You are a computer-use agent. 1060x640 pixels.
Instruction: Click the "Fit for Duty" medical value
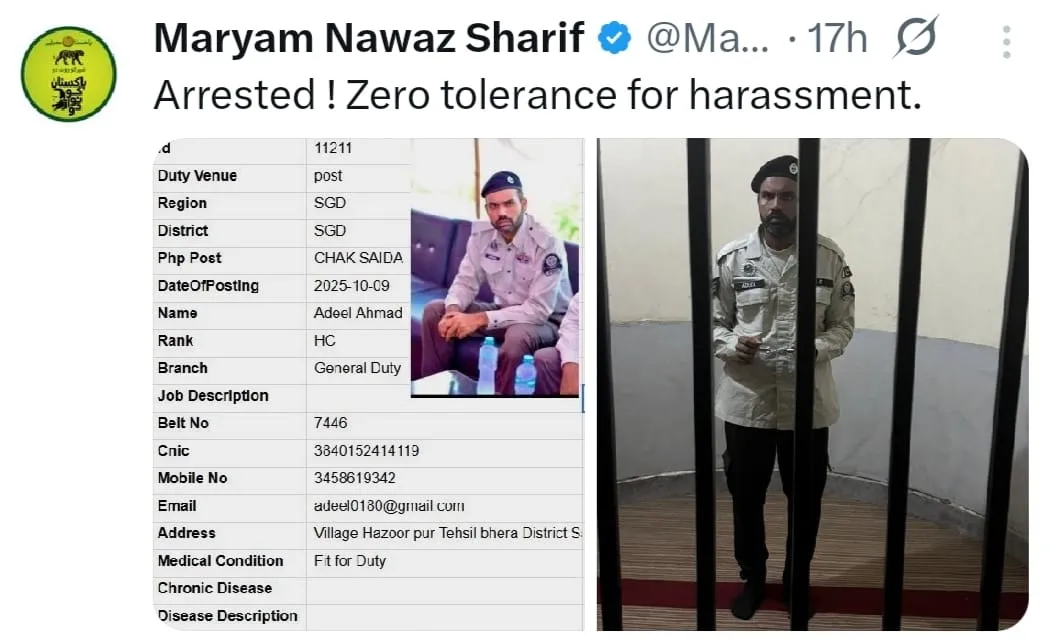349,561
